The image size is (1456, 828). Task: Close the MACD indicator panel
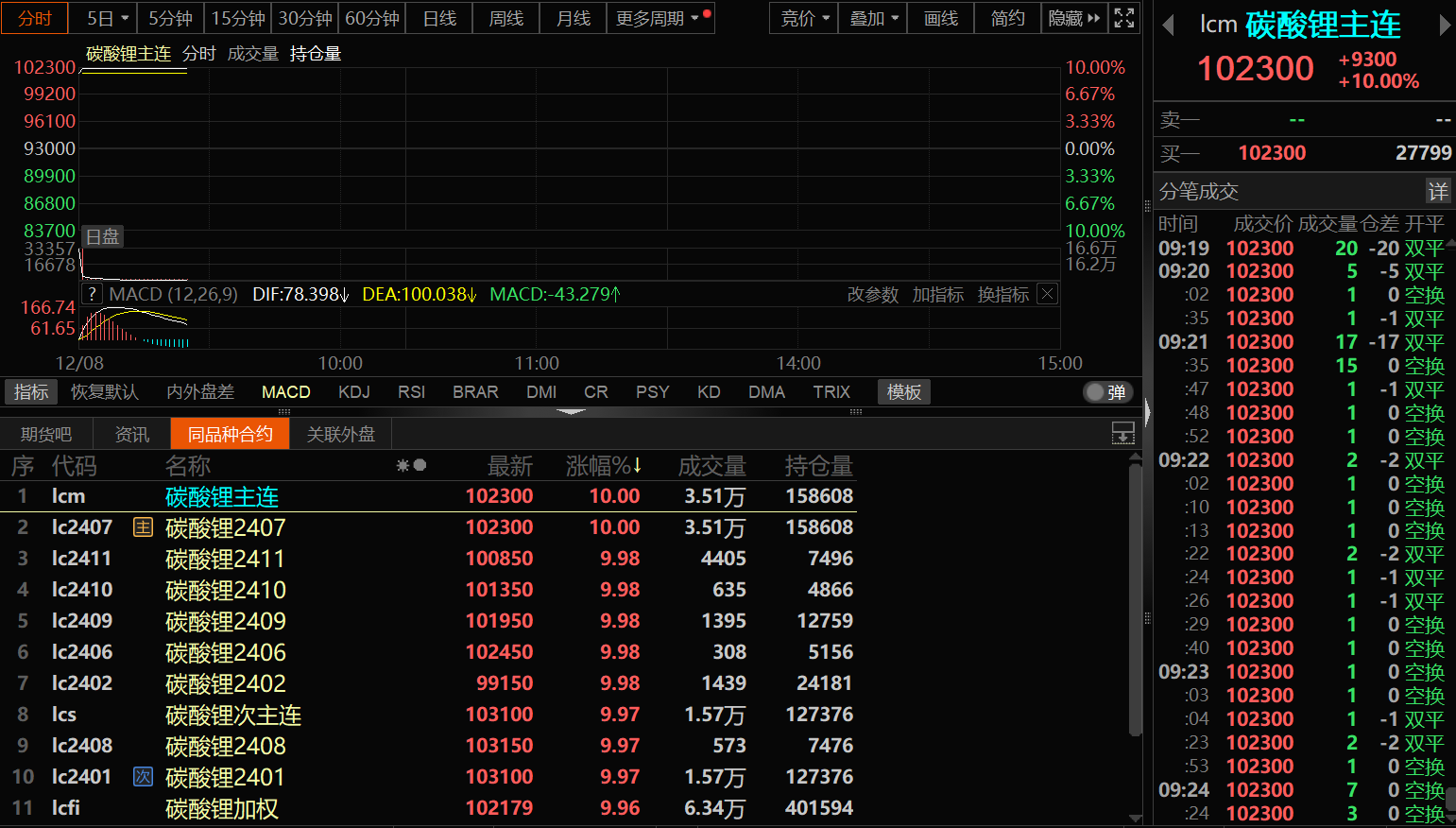1047,294
